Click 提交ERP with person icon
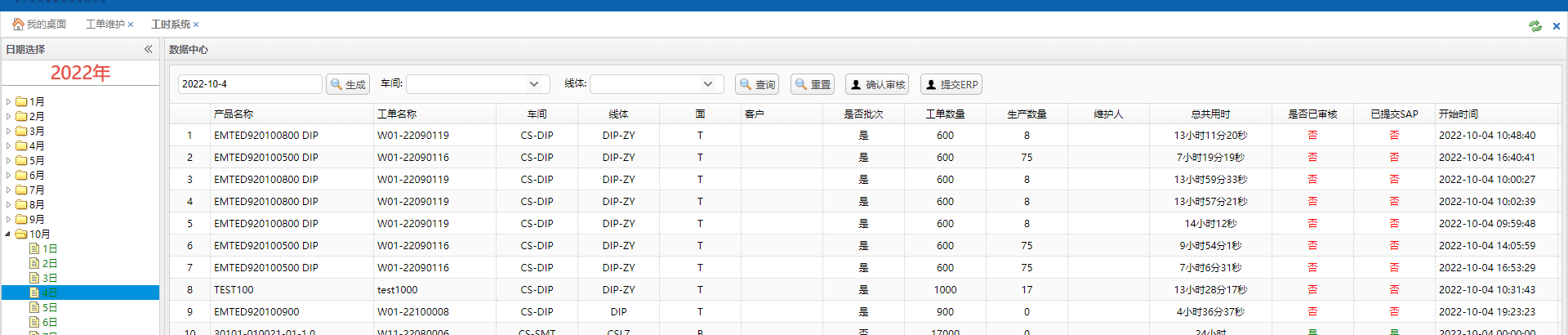Viewport: 1568px width, 335px height. point(951,84)
